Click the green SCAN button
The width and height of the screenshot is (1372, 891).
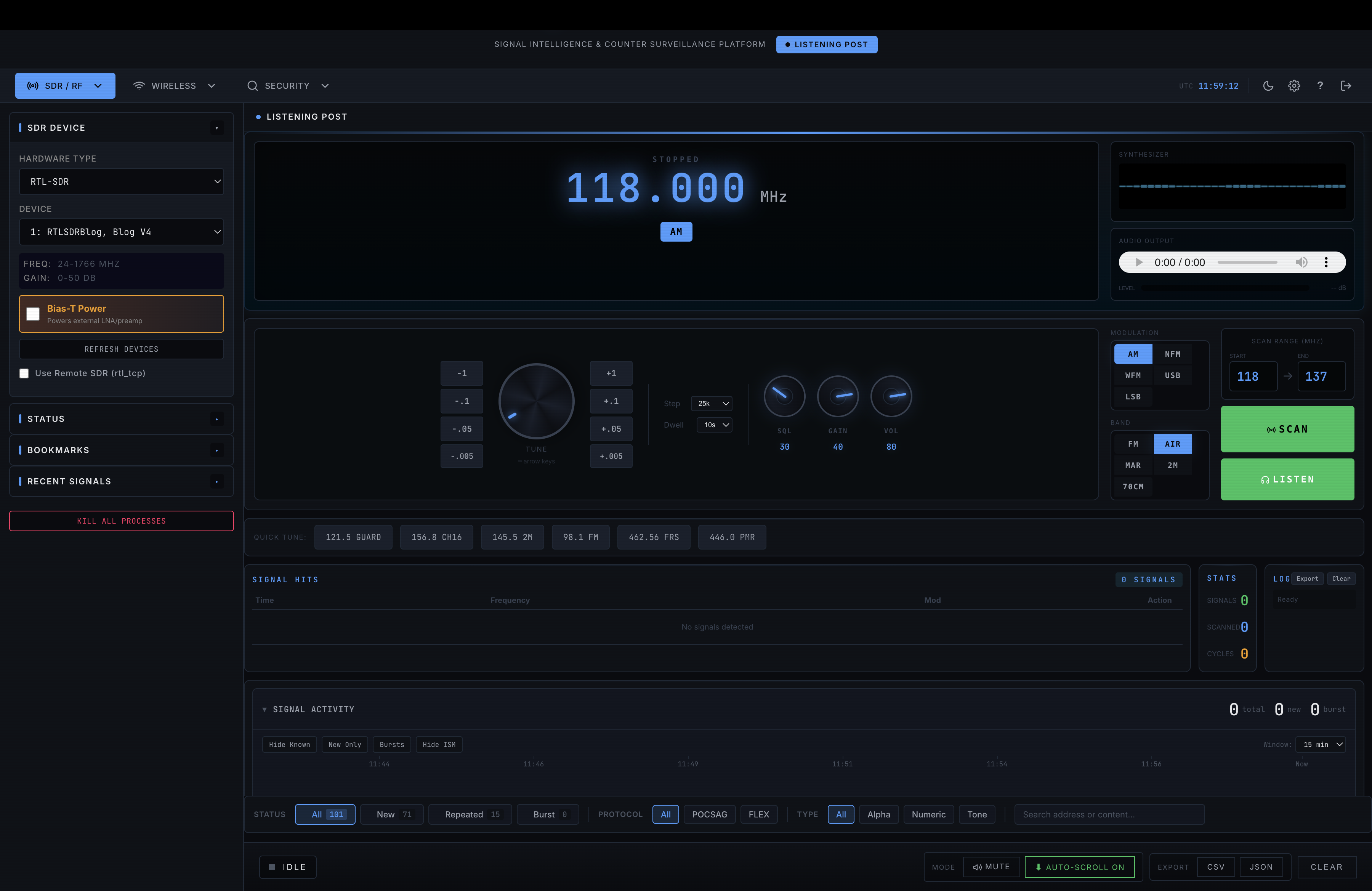(1287, 429)
